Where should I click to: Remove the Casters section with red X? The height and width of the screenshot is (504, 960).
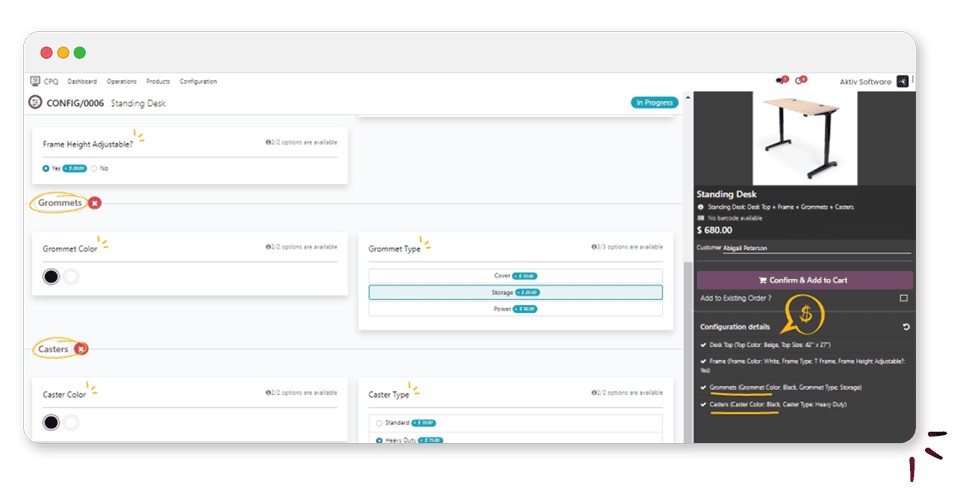(x=81, y=349)
